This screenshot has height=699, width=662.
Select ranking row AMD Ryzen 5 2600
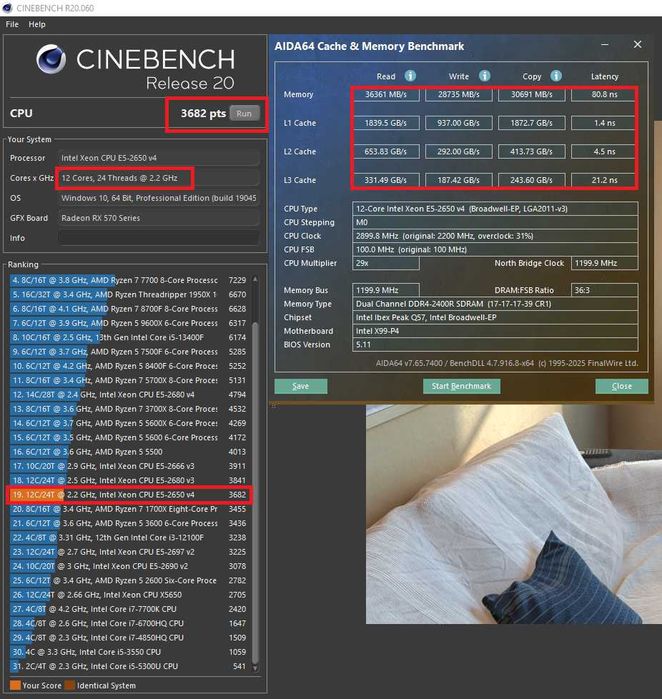point(128,580)
